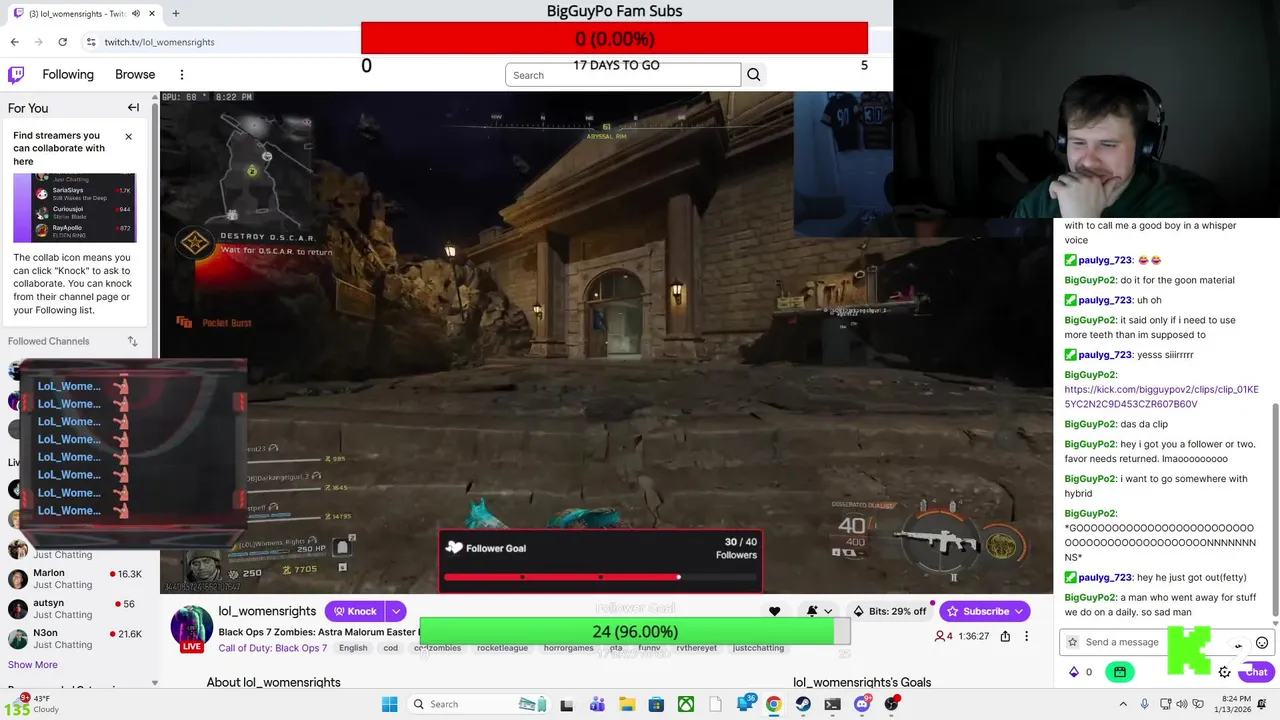
Task: Open Discord from the taskbar
Action: click(862, 704)
